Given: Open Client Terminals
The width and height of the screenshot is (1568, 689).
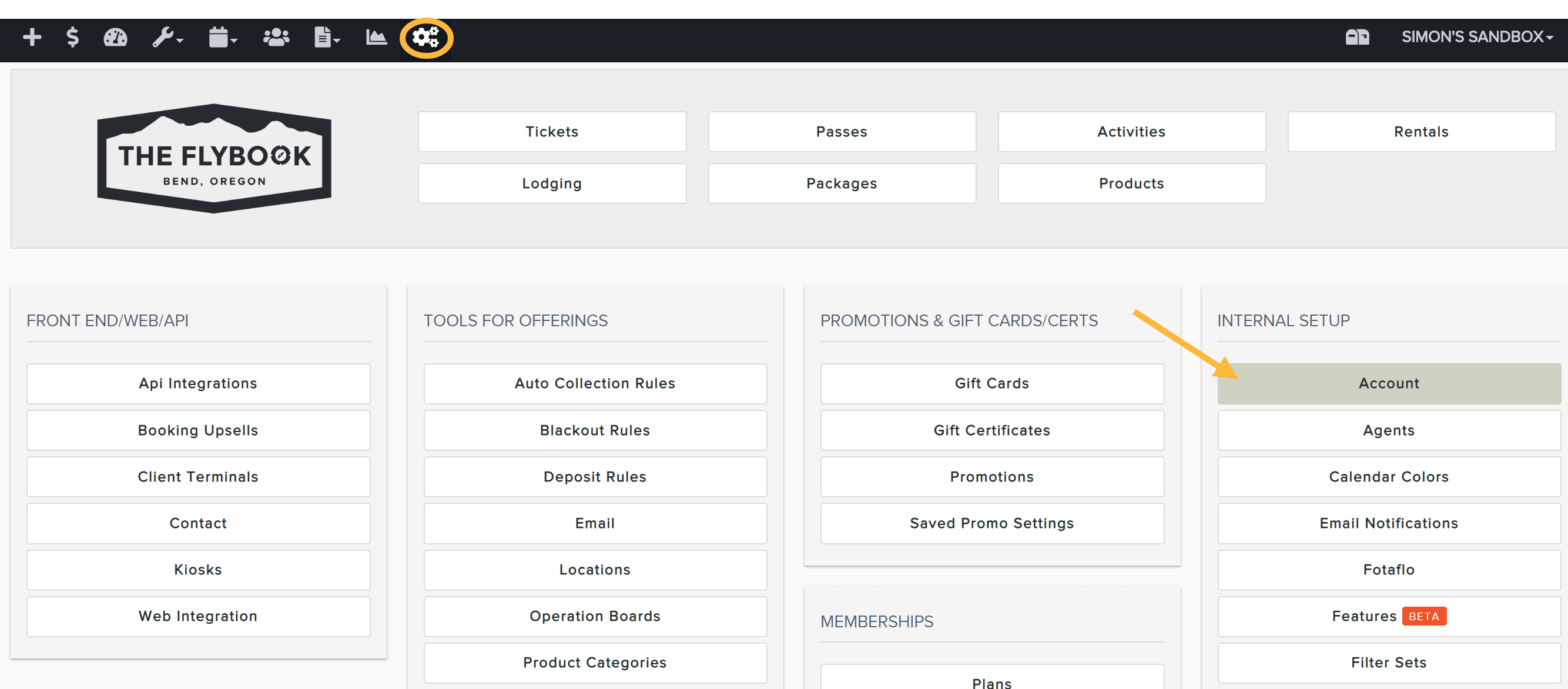Looking at the screenshot, I should (x=198, y=477).
